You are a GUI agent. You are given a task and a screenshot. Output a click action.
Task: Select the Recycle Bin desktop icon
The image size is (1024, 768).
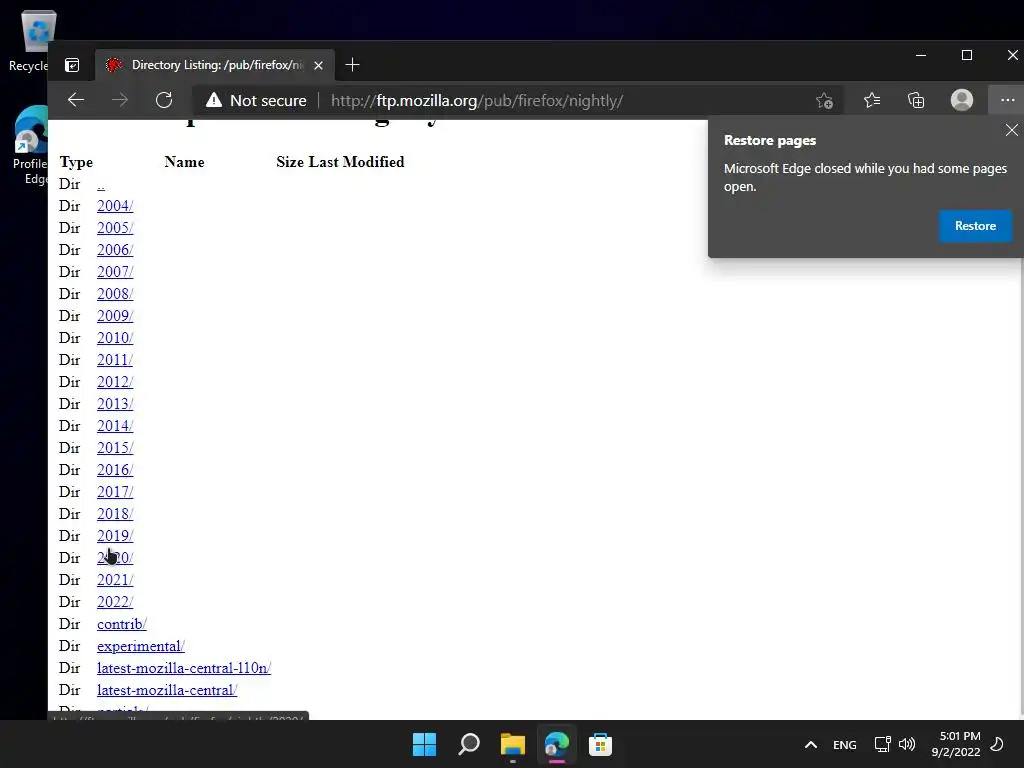pos(28,40)
